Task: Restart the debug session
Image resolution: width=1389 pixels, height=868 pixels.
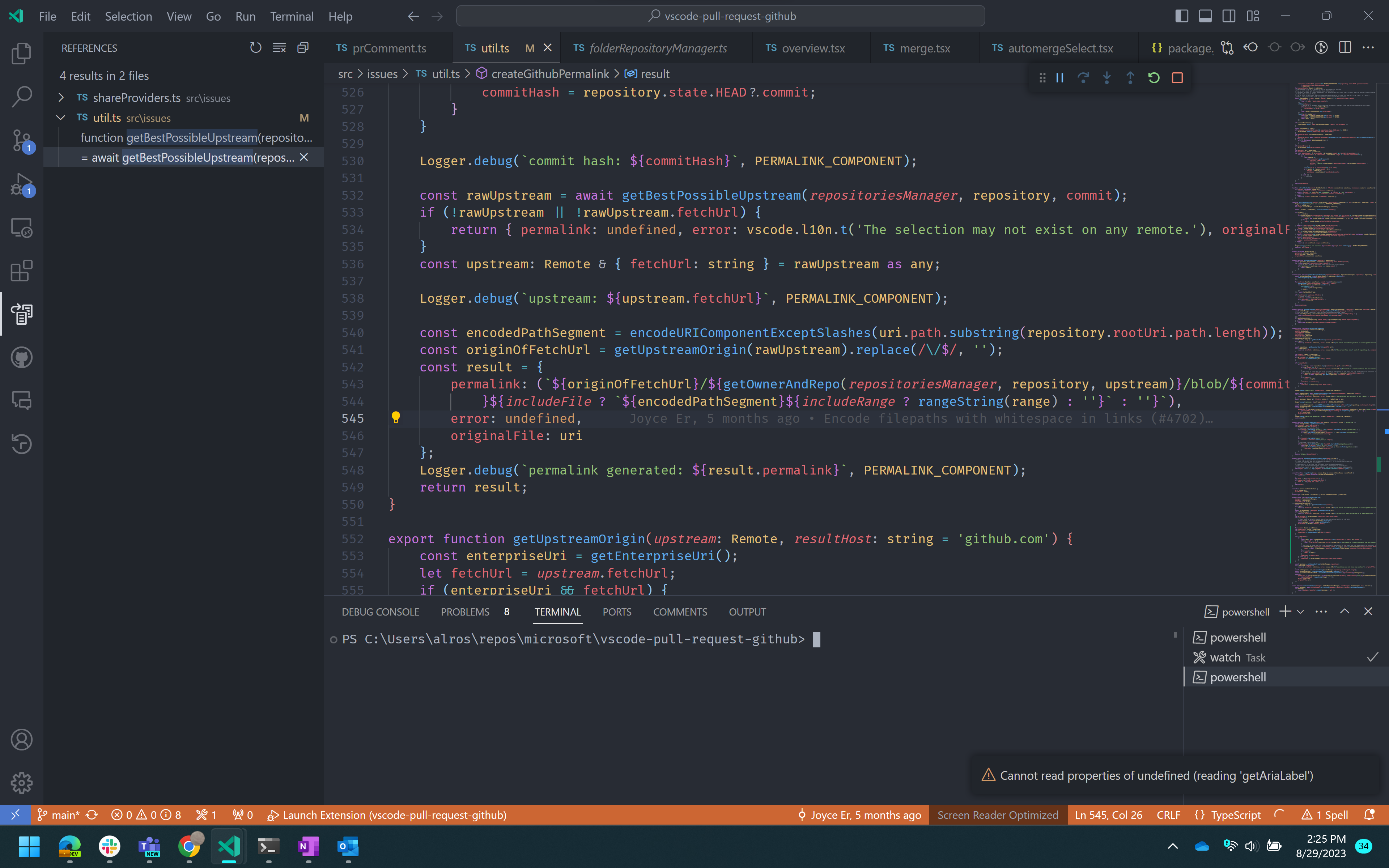Action: tap(1154, 77)
